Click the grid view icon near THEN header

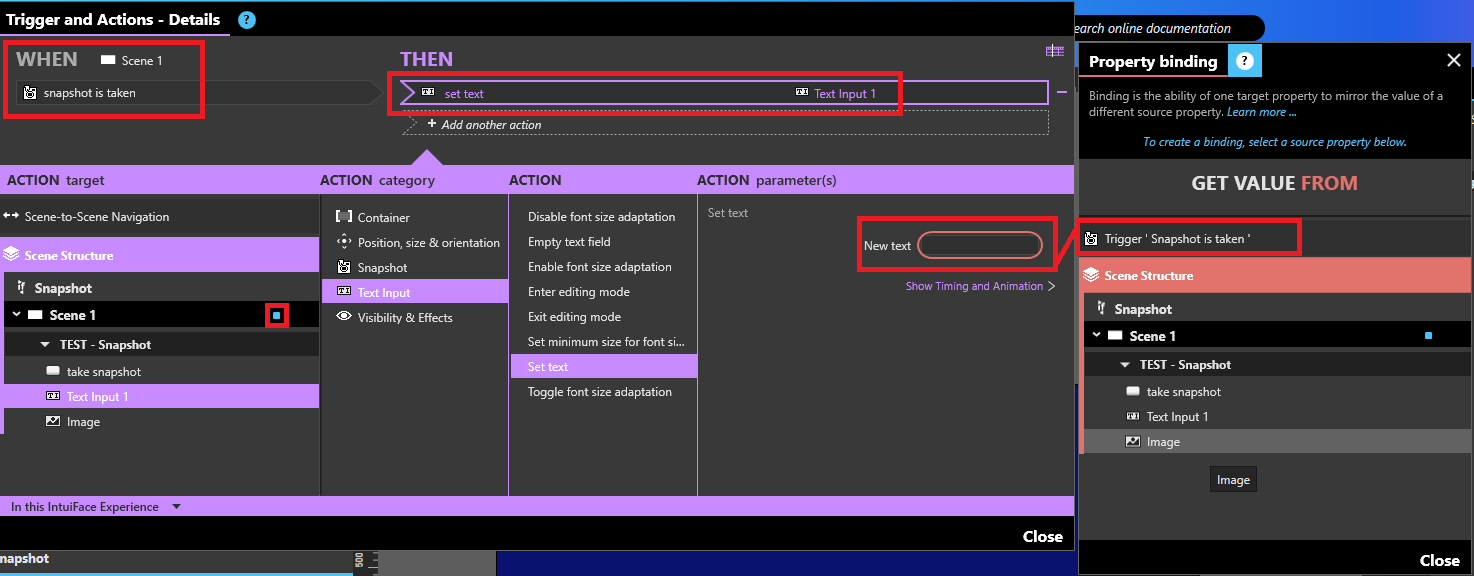click(x=1055, y=52)
